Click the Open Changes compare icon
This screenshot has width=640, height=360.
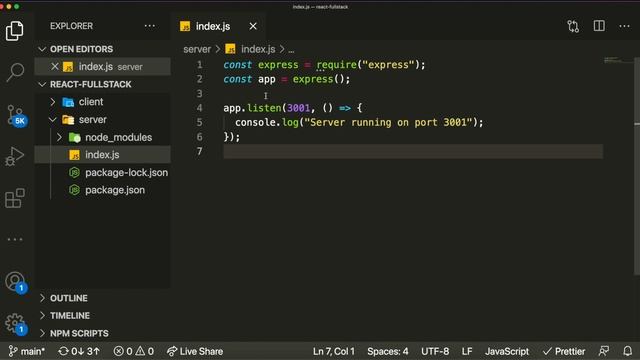(x=573, y=26)
